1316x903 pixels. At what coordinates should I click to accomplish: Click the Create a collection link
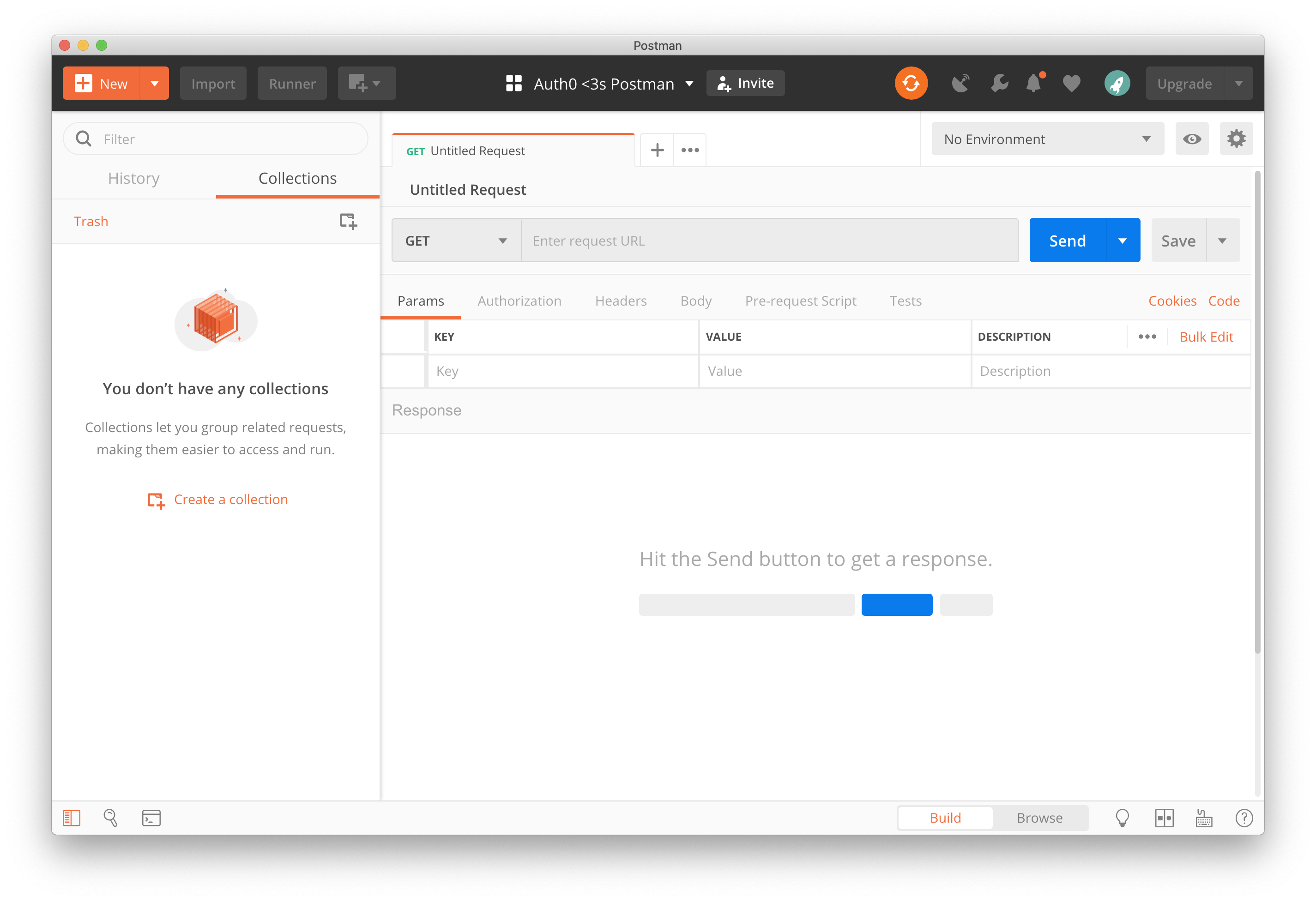[230, 500]
